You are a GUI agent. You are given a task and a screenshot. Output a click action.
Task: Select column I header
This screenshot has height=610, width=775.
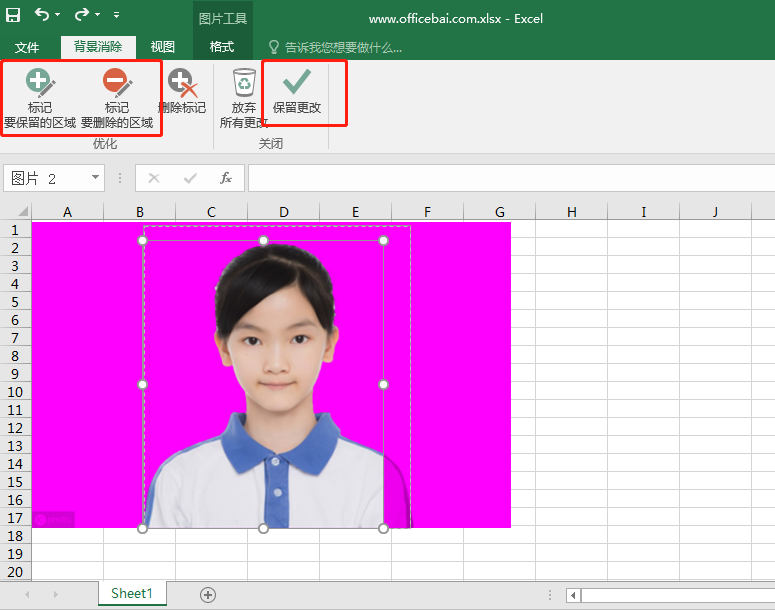pyautogui.click(x=644, y=212)
